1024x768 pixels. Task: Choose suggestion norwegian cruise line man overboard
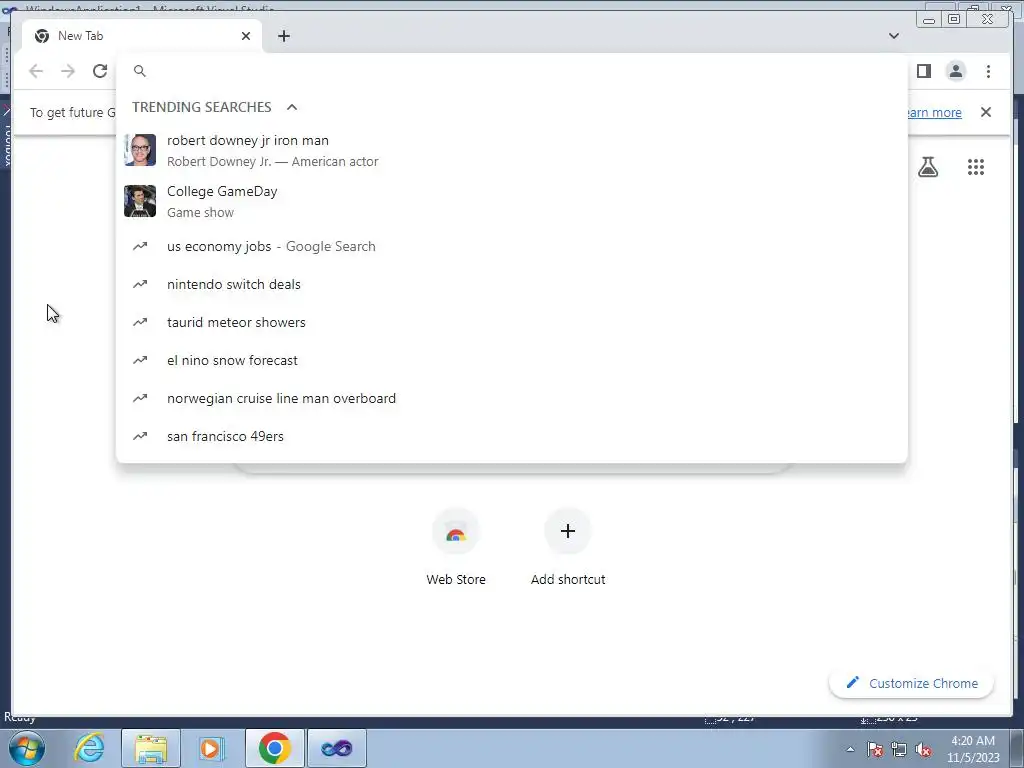click(511, 398)
